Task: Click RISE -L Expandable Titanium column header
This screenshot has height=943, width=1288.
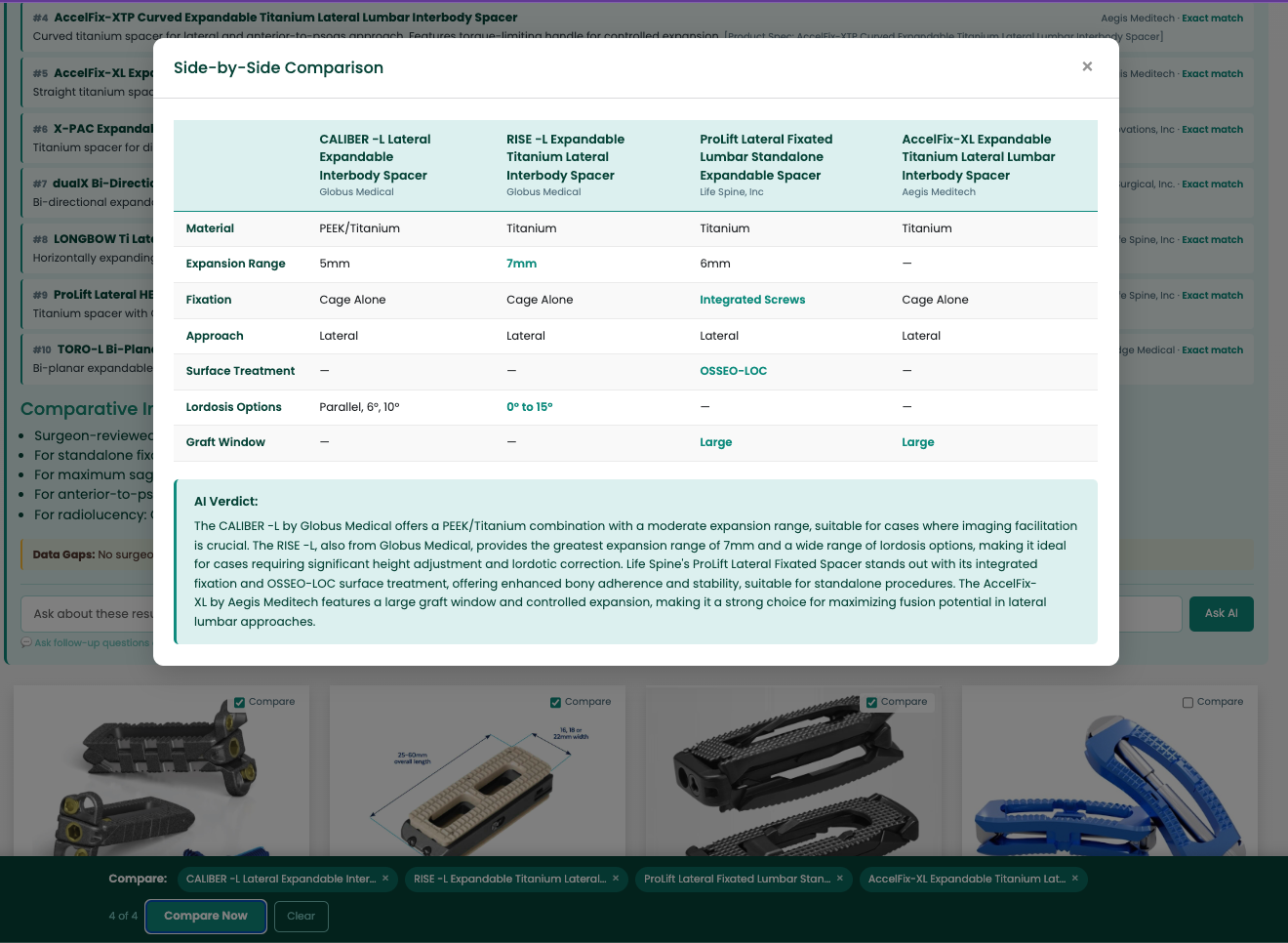Action: [565, 157]
